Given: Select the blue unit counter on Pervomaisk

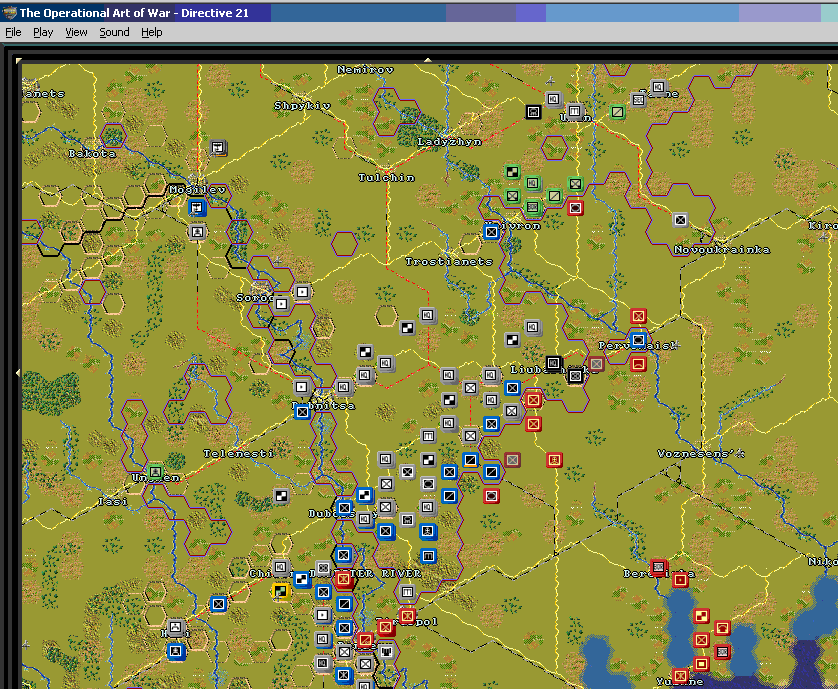Looking at the screenshot, I should pos(638,340).
